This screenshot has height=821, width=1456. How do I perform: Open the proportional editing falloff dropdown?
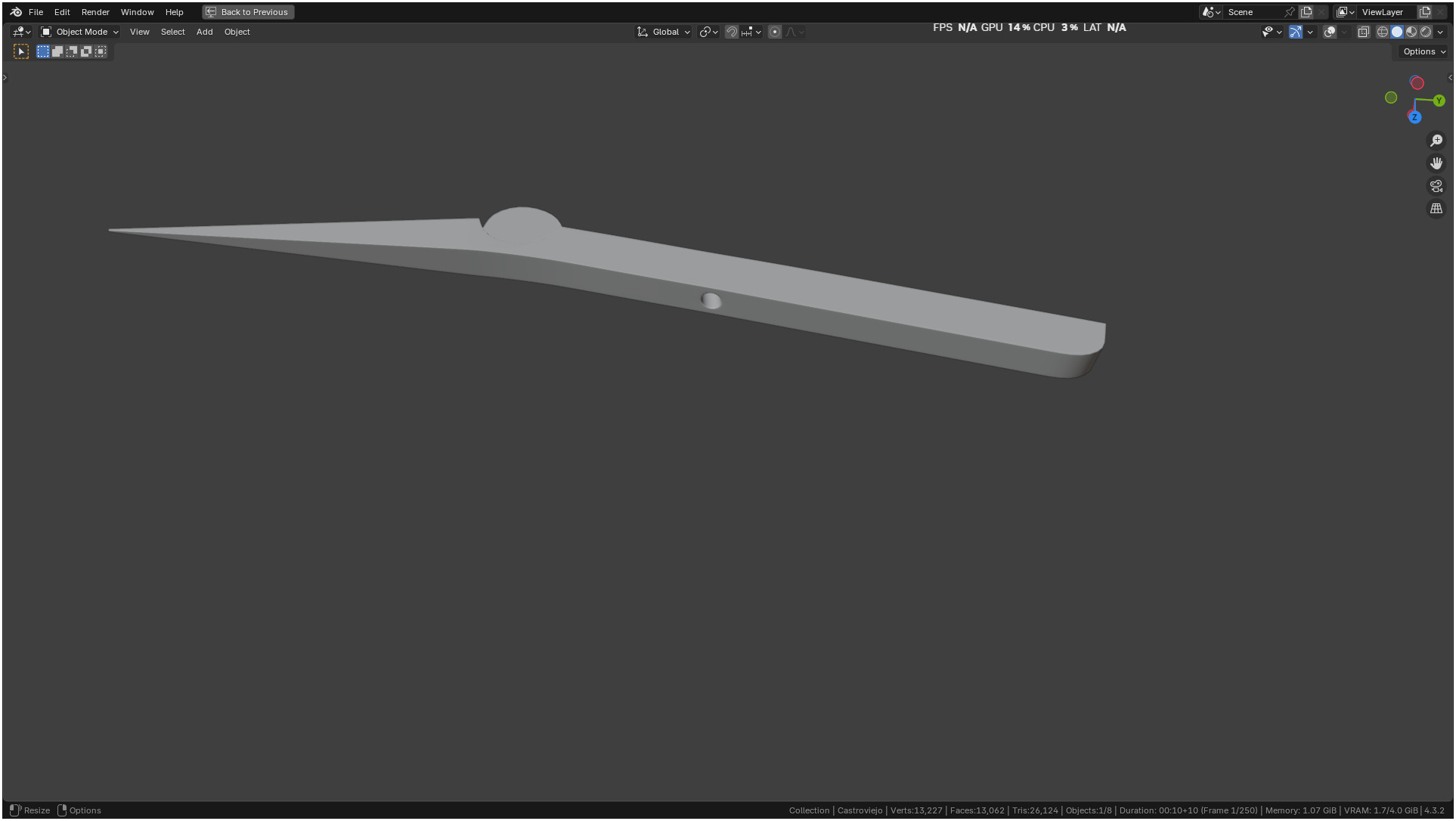point(795,32)
